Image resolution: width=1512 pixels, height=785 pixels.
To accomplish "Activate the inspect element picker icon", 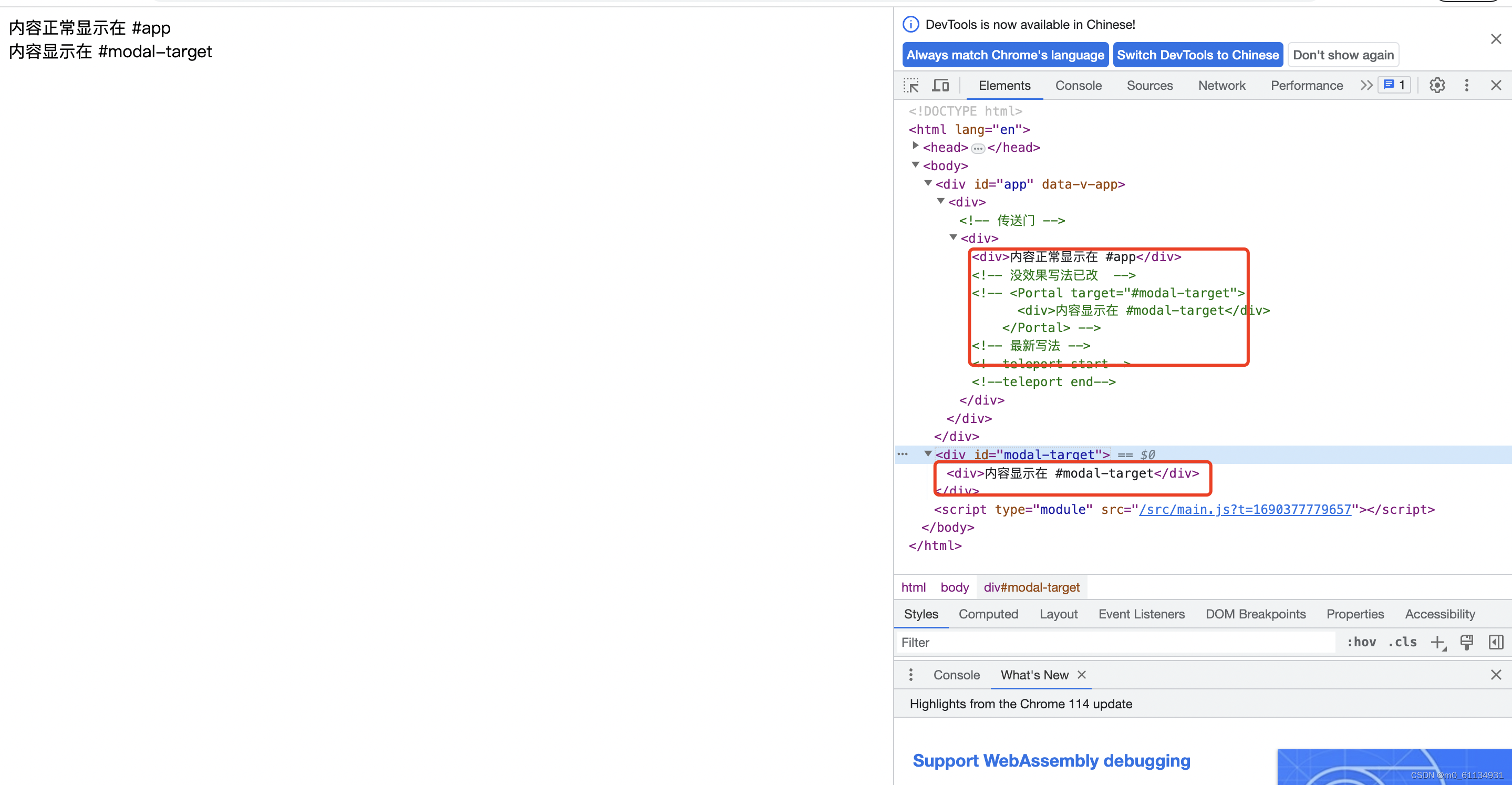I will click(x=911, y=86).
